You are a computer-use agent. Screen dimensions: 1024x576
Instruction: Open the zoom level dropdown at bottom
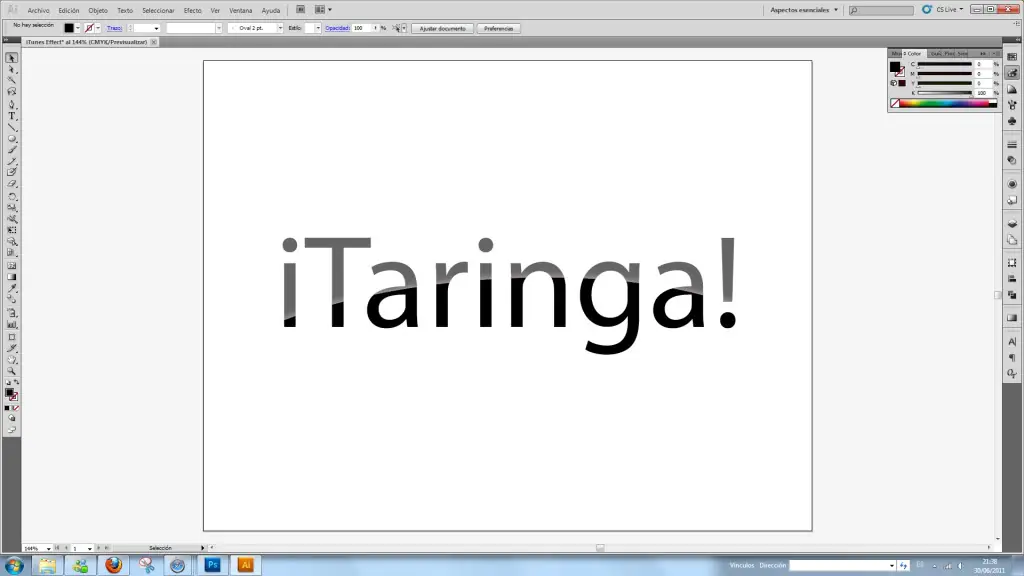tap(49, 548)
